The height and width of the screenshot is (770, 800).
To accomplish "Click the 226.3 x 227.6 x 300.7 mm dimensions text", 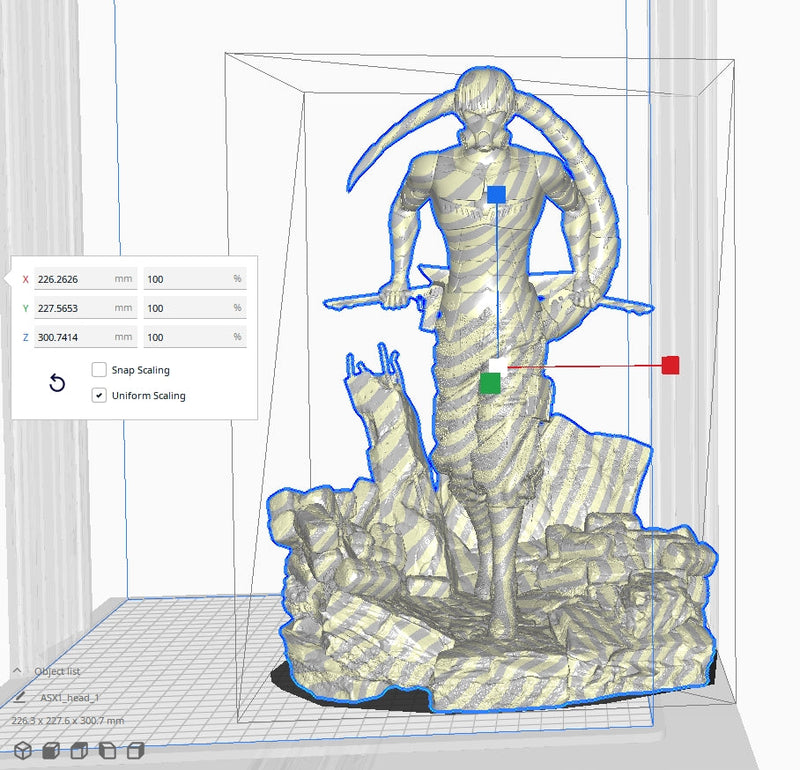I will (68, 721).
